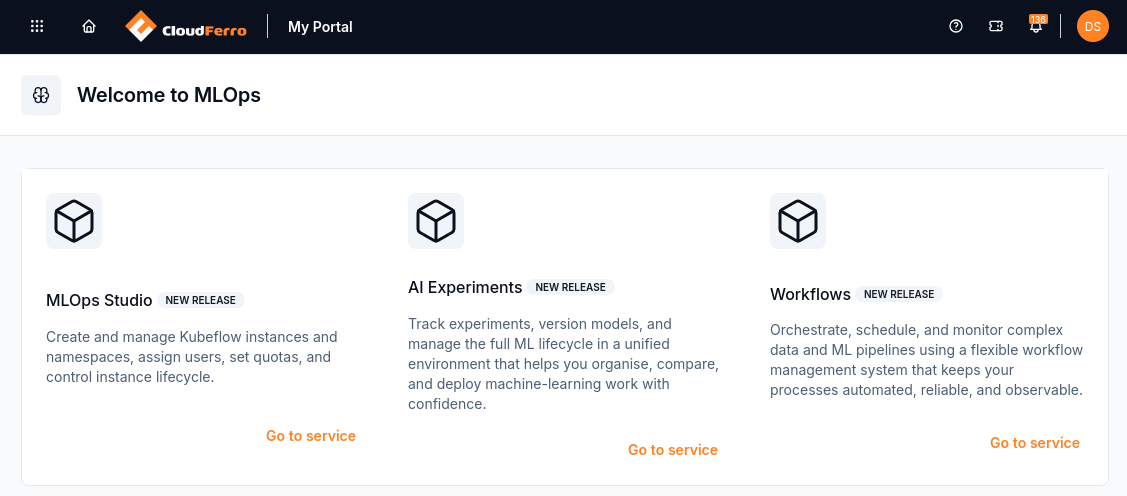The image size is (1127, 496).
Task: Go to service for MLOps Studio
Action: point(310,436)
